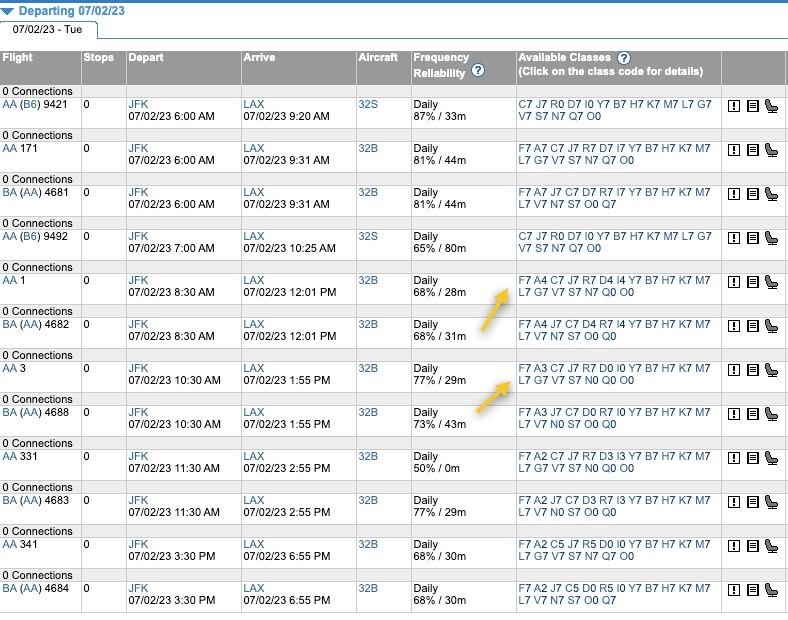View flight details icon for BA (AA) 4688
The width and height of the screenshot is (788, 620).
[752, 414]
